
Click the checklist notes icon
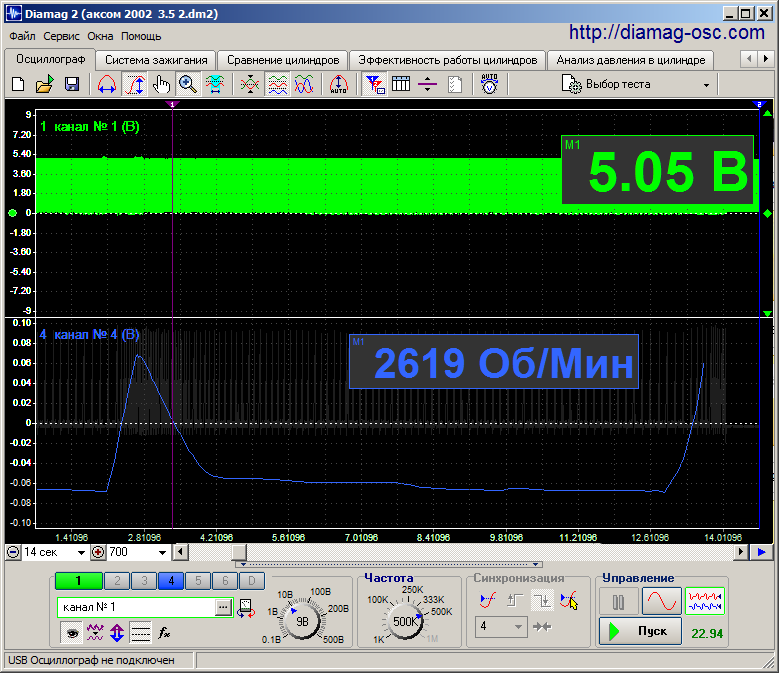455,84
